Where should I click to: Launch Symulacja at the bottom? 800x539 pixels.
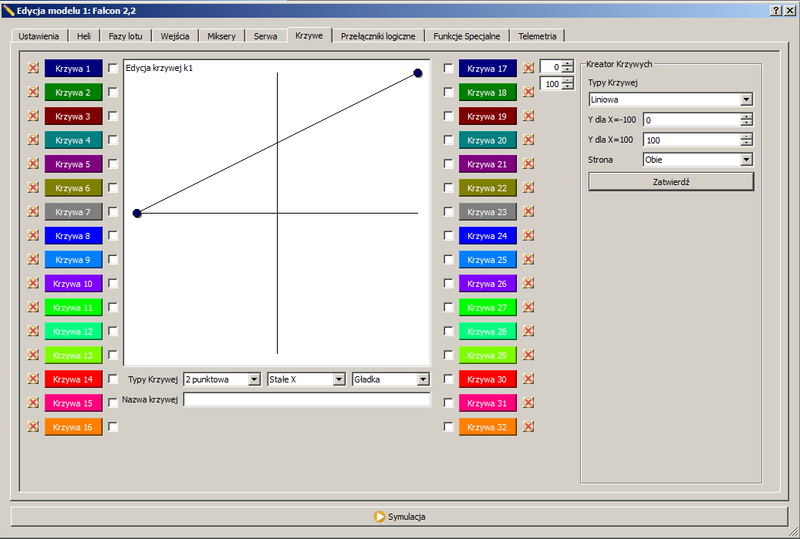pyautogui.click(x=399, y=517)
